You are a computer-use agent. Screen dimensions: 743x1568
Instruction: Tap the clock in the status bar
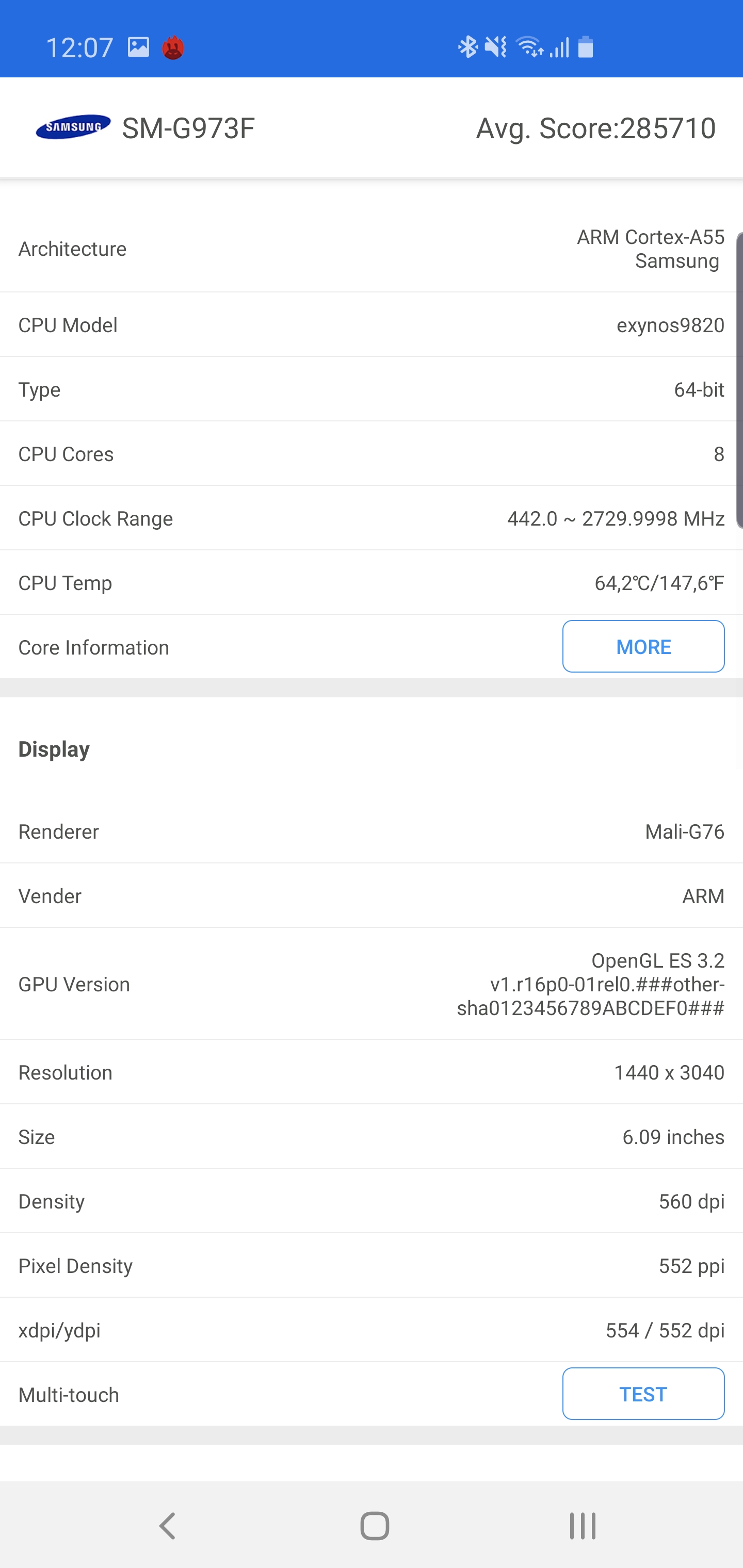click(80, 47)
